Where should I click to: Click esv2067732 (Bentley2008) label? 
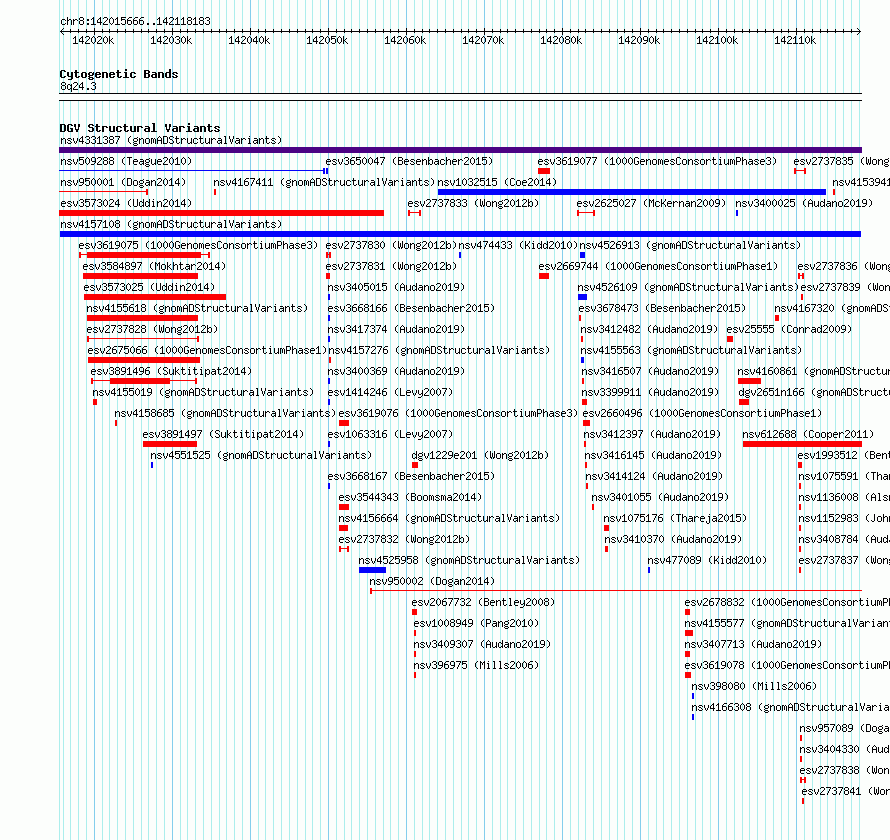[483, 602]
